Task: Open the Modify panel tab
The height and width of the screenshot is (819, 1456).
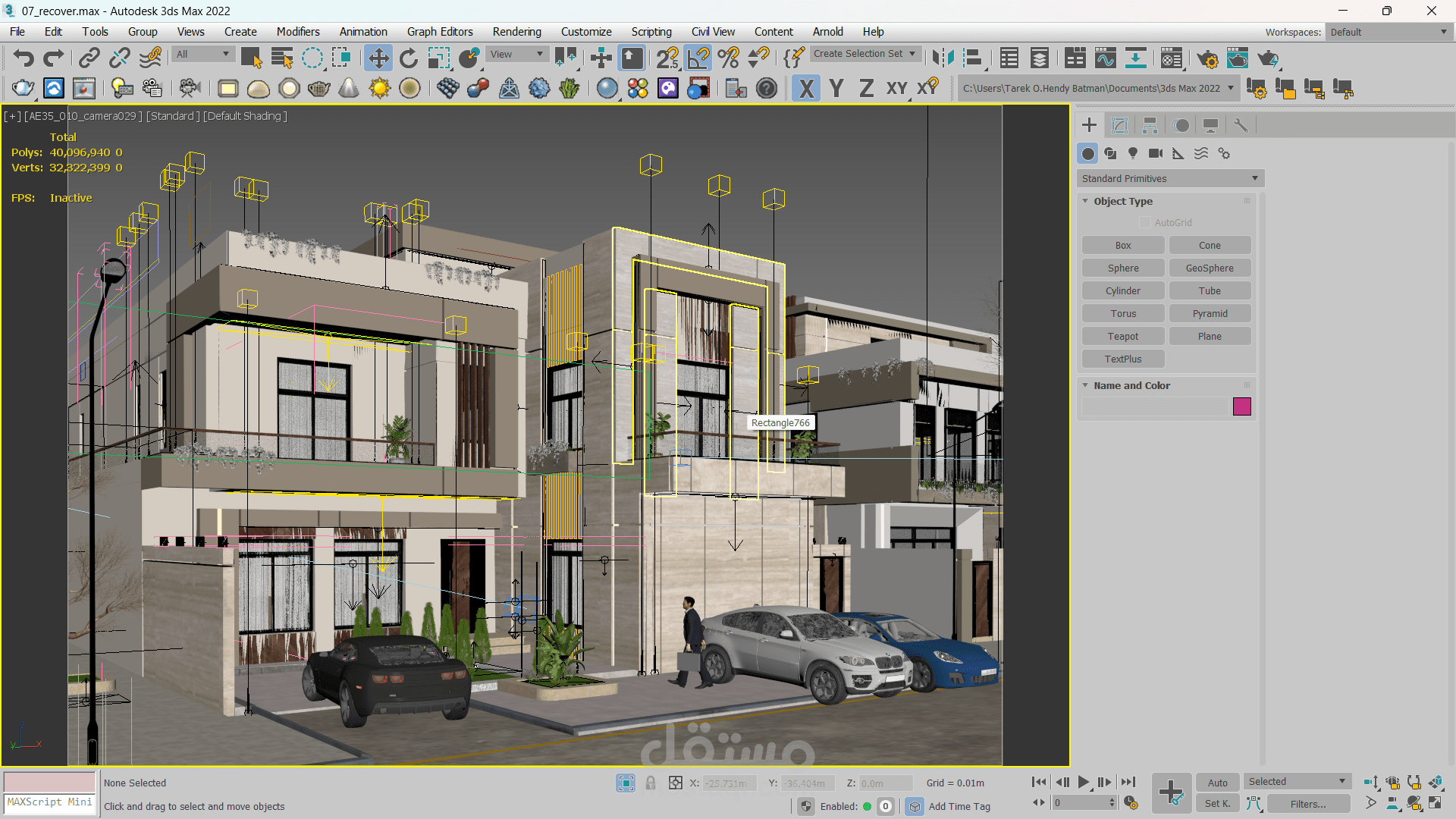Action: [1119, 125]
